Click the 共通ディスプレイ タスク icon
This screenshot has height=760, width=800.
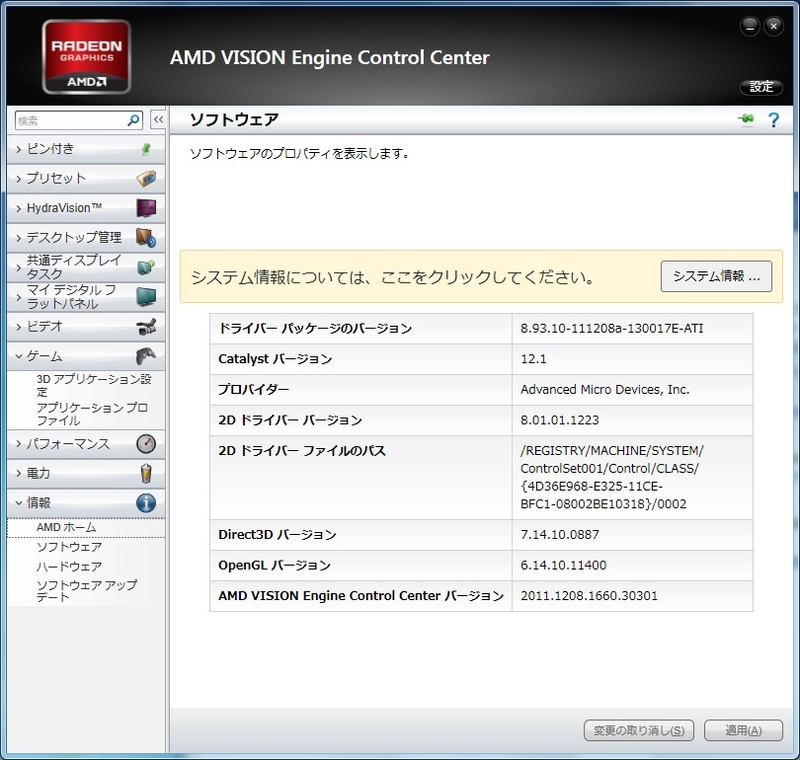pyautogui.click(x=146, y=267)
